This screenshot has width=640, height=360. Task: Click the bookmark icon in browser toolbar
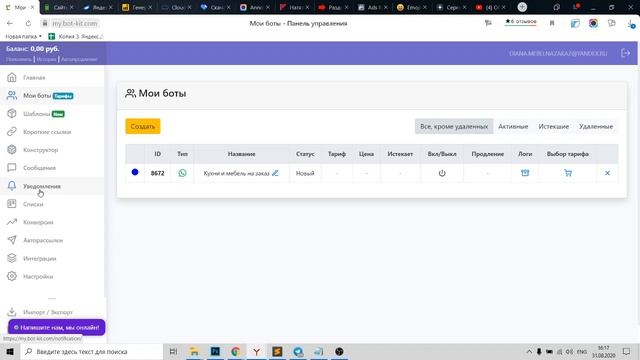pos(552,23)
